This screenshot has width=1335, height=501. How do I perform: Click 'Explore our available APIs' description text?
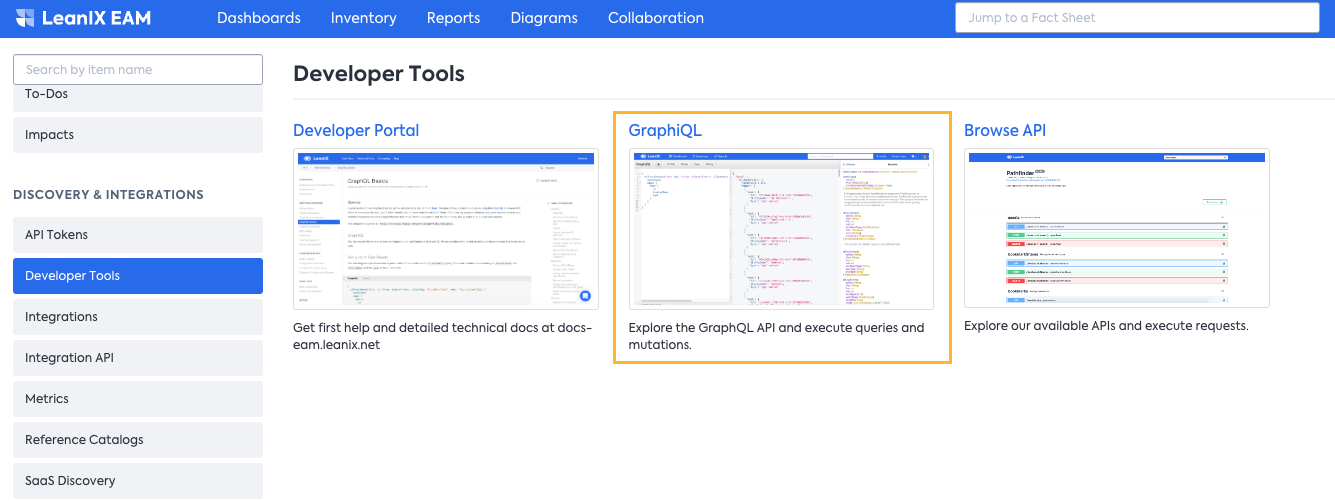[x=1106, y=326]
